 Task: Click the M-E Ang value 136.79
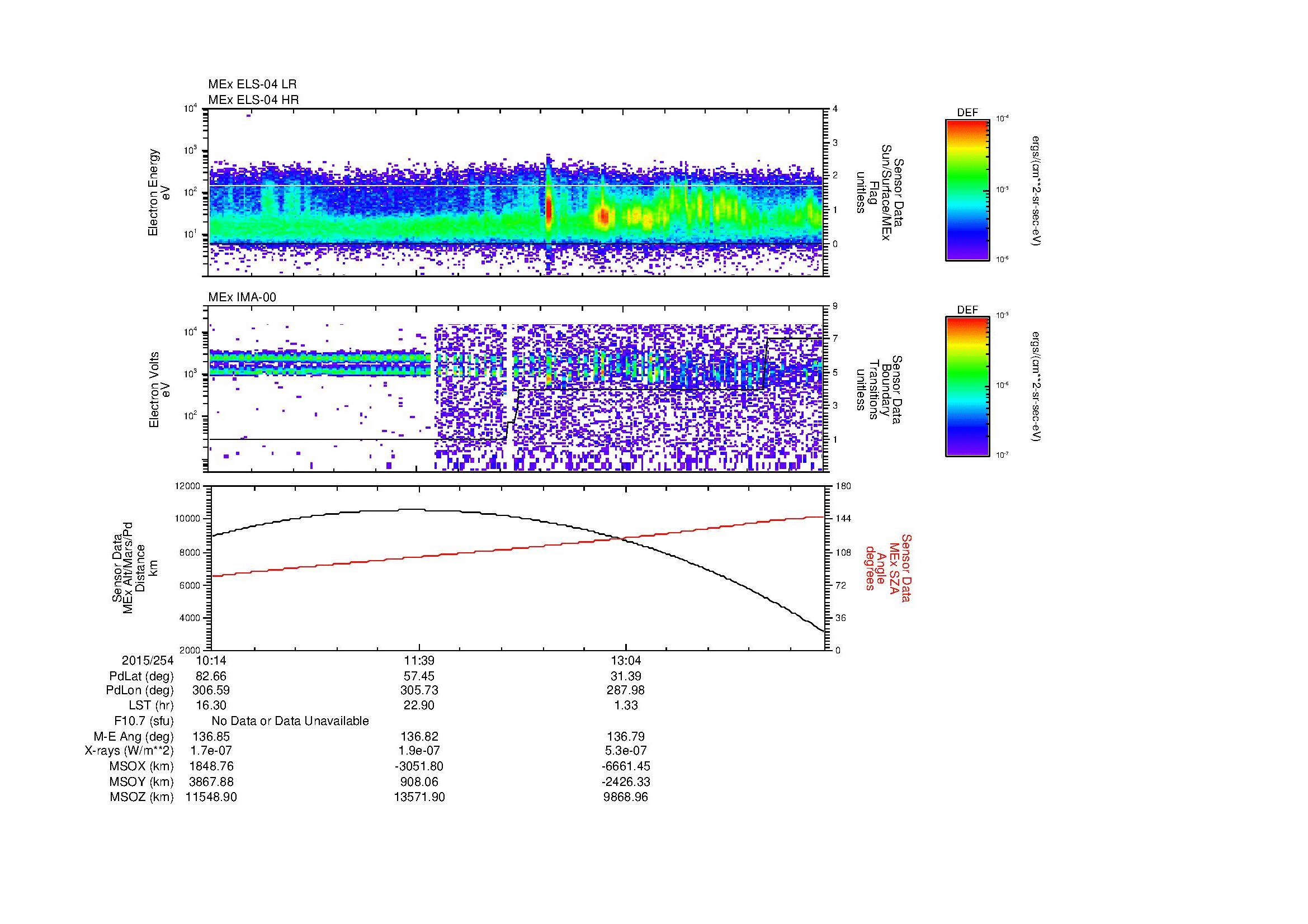(626, 737)
